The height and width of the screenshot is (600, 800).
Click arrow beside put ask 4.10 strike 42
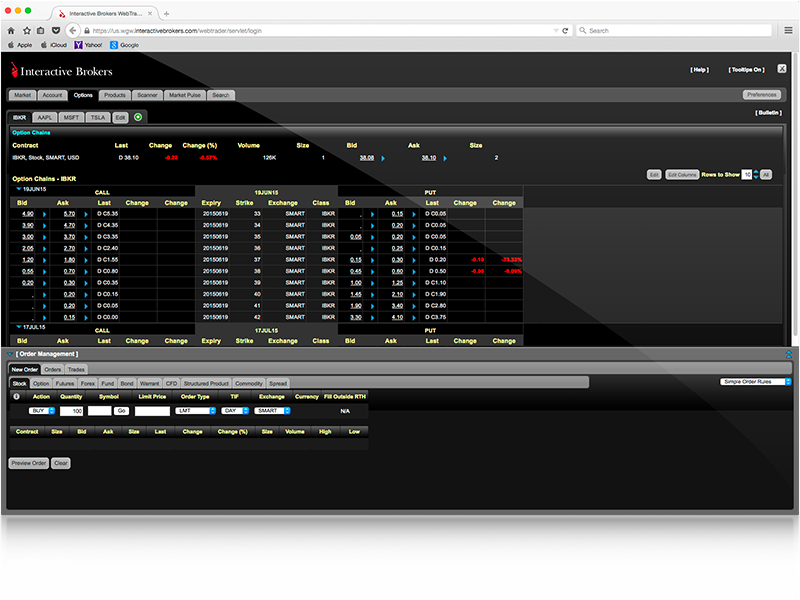point(414,317)
